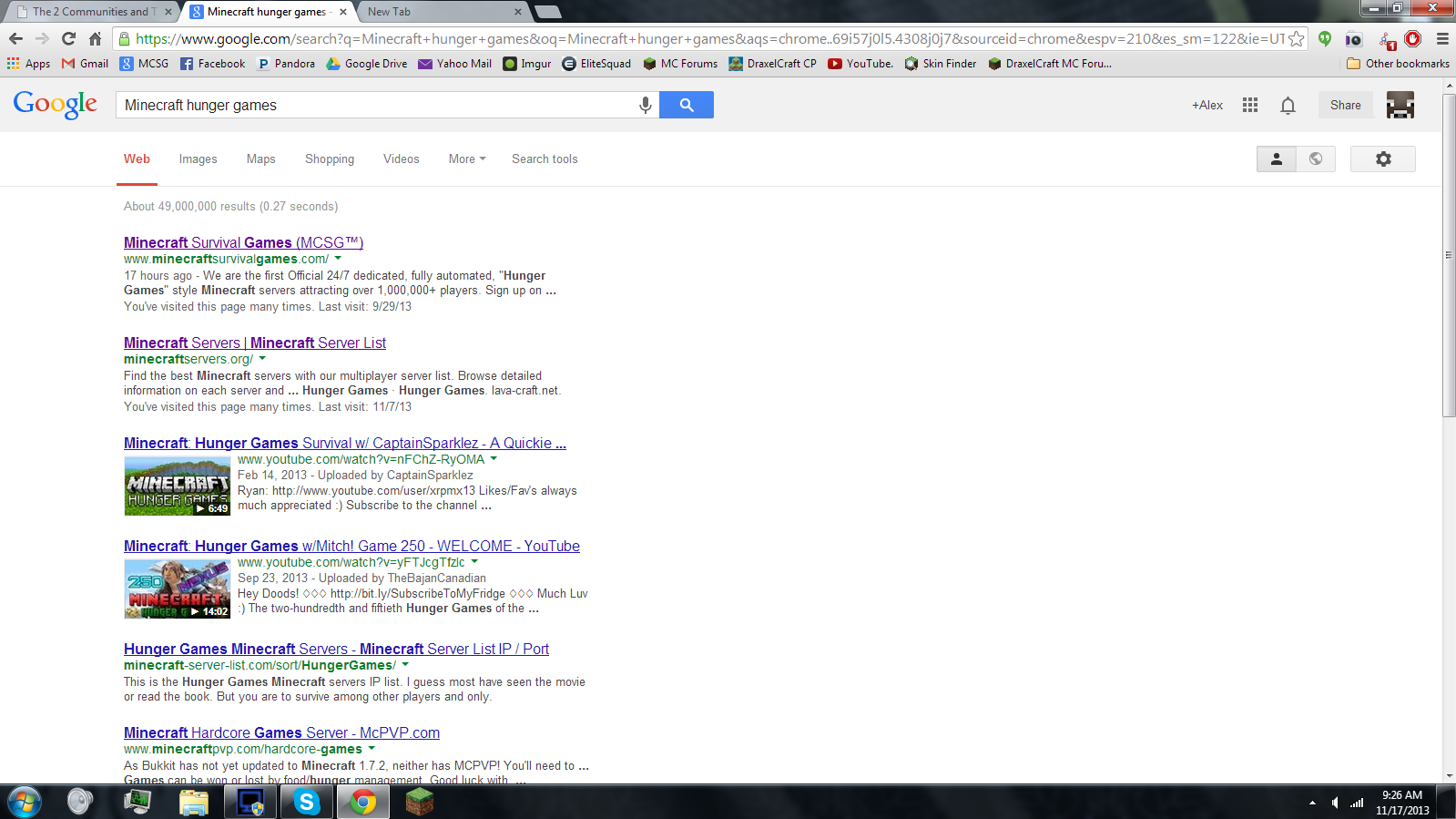Open the Yahoo Mail bookmark
Viewport: 1456px width, 819px height.
tap(454, 64)
